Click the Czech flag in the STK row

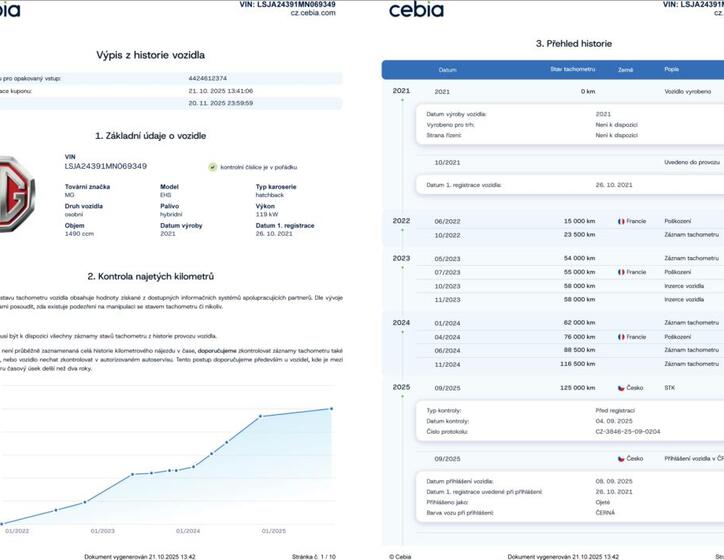point(621,387)
